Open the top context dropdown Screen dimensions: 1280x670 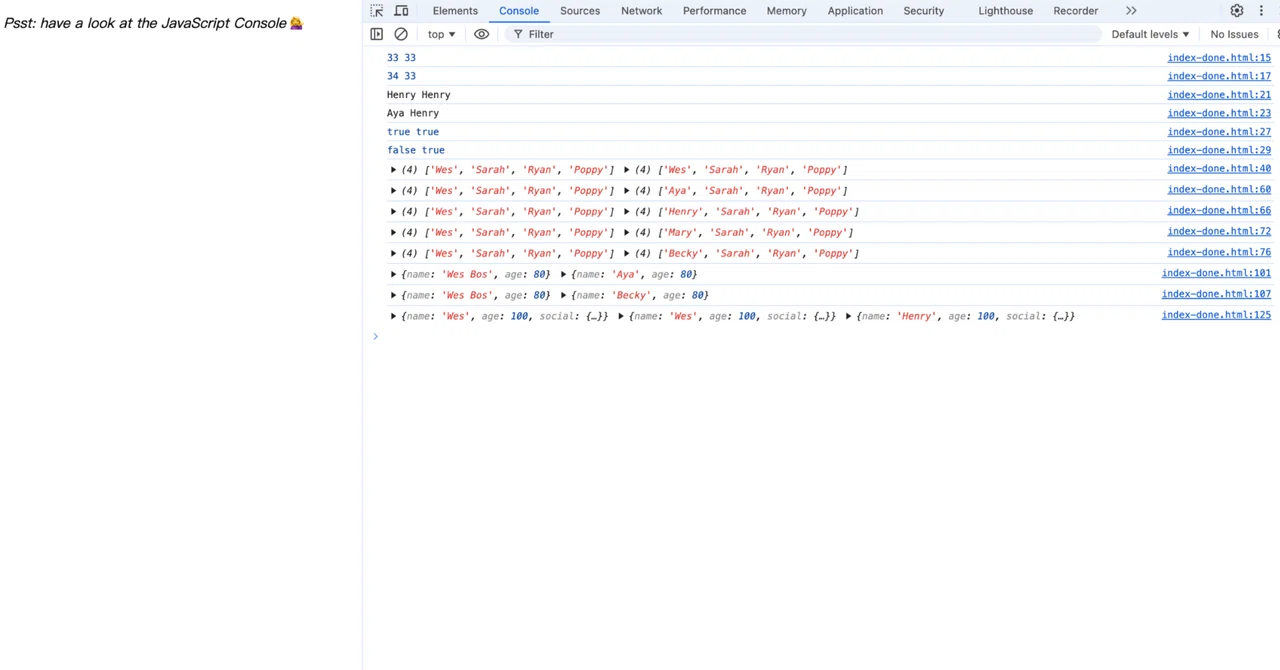click(441, 34)
